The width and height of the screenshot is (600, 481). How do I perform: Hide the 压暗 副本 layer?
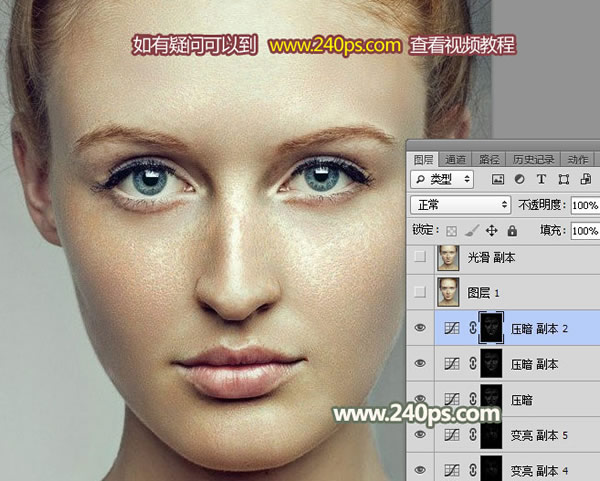pyautogui.click(x=420, y=363)
